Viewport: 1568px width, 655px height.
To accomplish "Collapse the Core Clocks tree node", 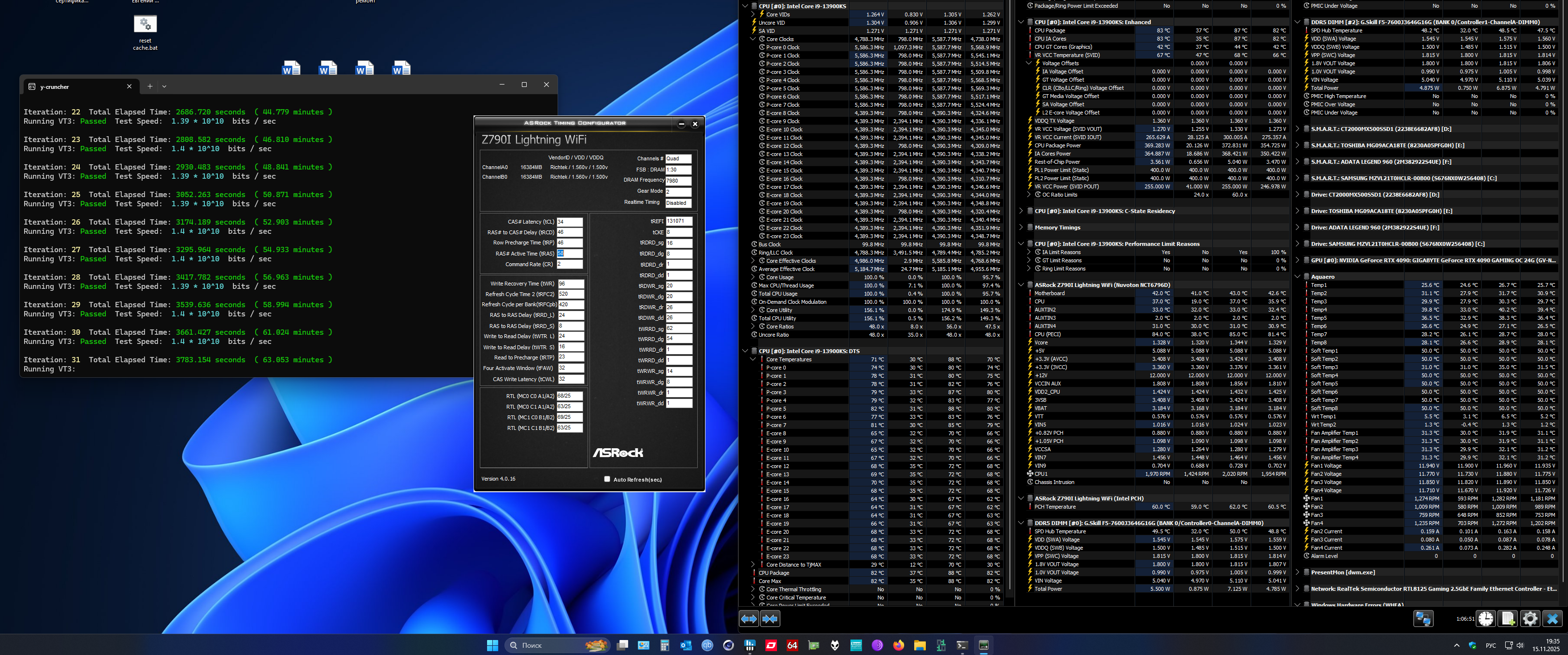I will 753,39.
